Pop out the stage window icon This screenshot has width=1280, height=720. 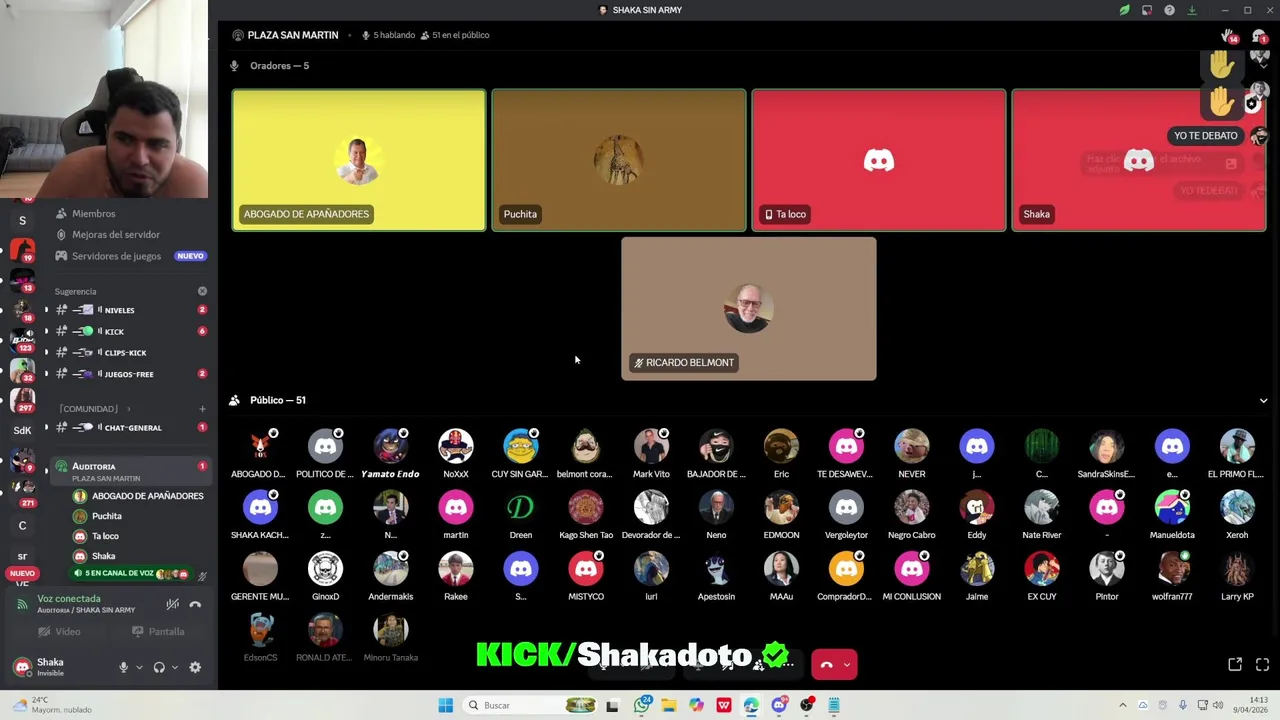pyautogui.click(x=1235, y=664)
